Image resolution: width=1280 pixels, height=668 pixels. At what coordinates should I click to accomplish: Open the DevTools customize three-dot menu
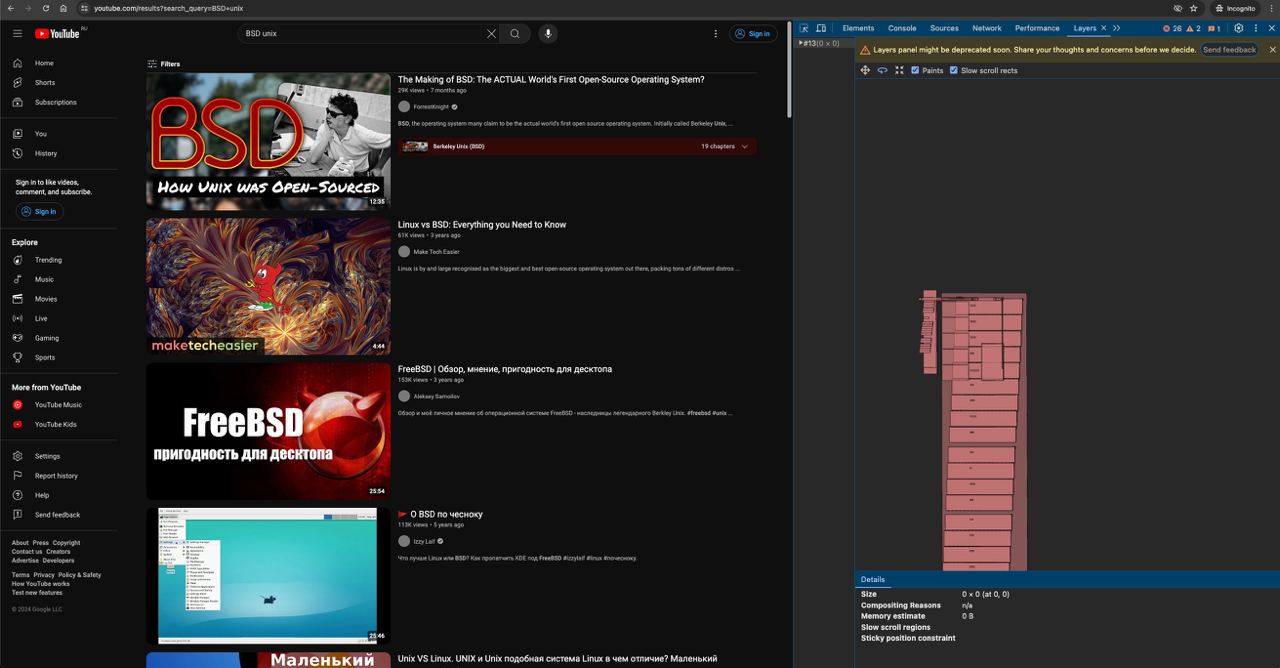[x=1256, y=28]
